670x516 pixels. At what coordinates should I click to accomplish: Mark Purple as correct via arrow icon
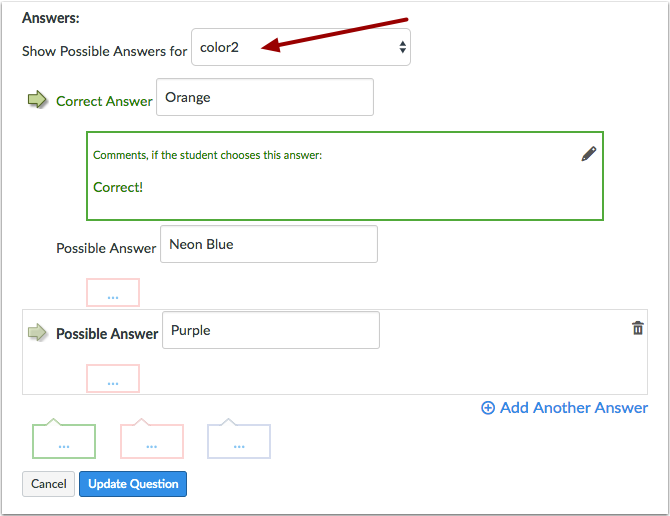pos(37,332)
